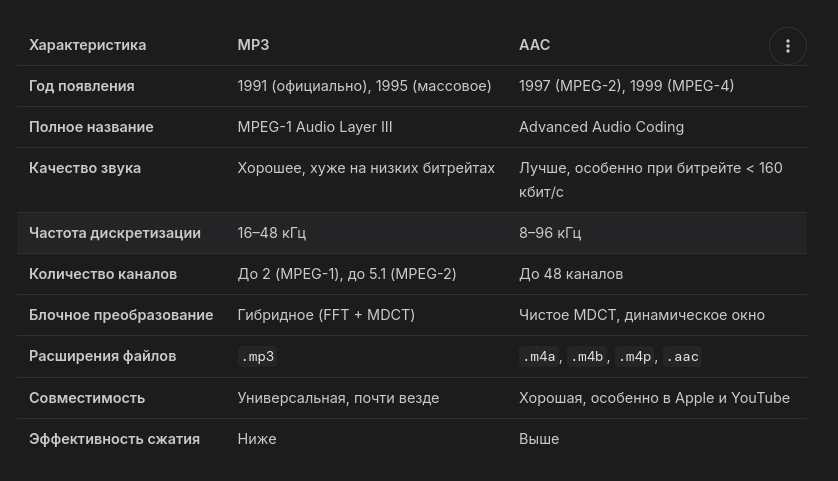This screenshot has height=481, width=838.
Task: Click the Частота дискретизации row label
Action: (x=115, y=233)
